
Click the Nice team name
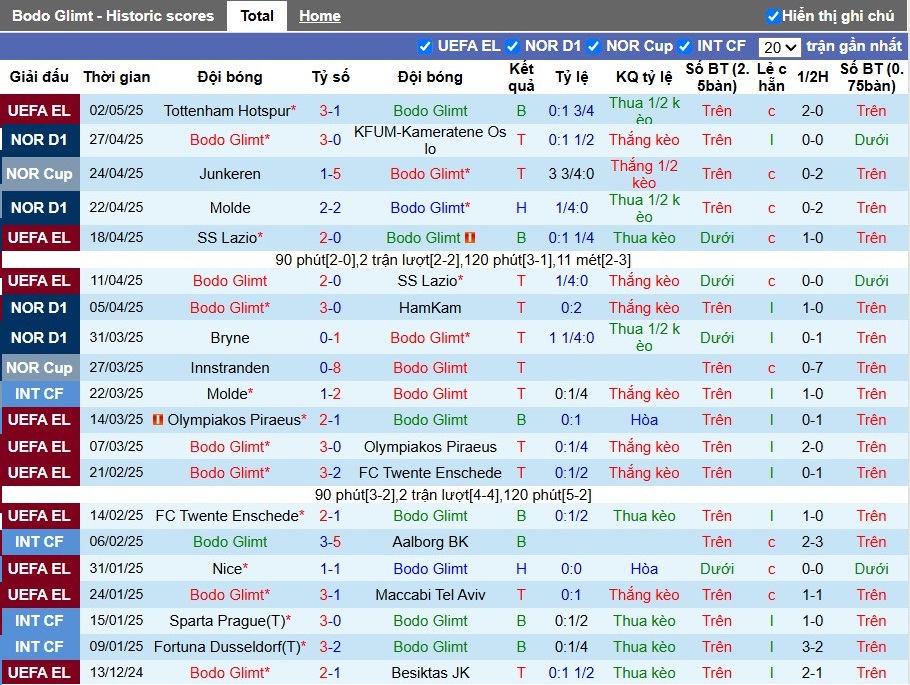click(x=227, y=568)
